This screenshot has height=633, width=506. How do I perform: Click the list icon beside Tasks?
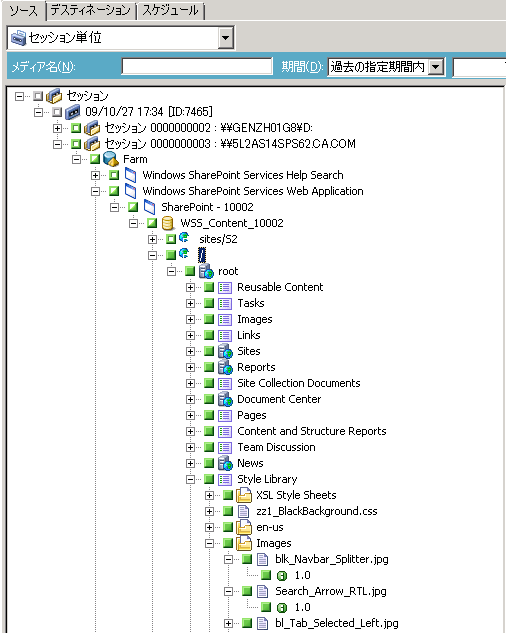point(225,303)
